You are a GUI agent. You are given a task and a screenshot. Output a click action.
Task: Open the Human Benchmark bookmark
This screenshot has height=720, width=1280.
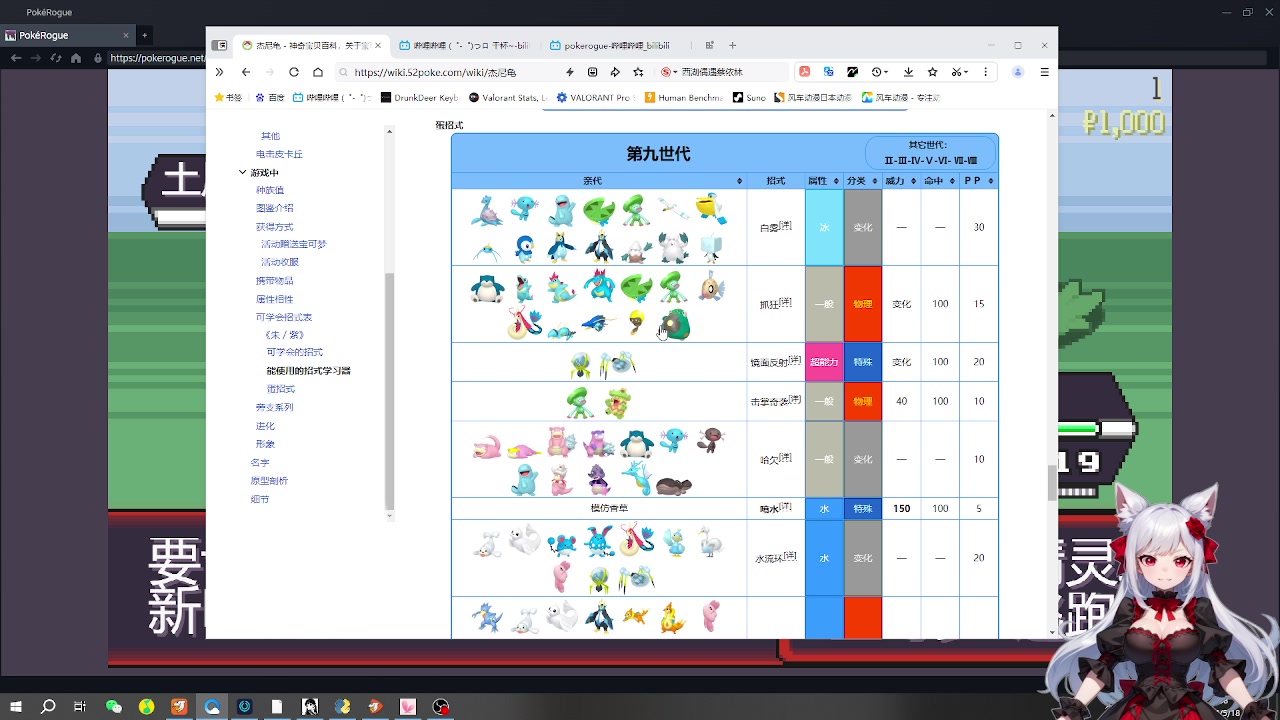click(684, 98)
